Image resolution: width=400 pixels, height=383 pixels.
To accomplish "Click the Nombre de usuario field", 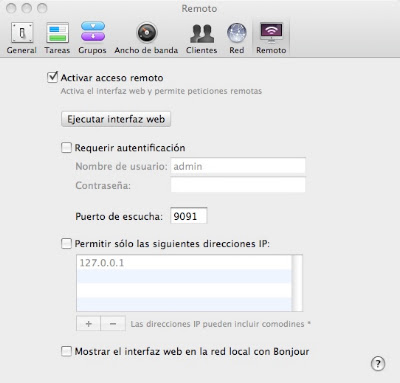I will (238, 166).
